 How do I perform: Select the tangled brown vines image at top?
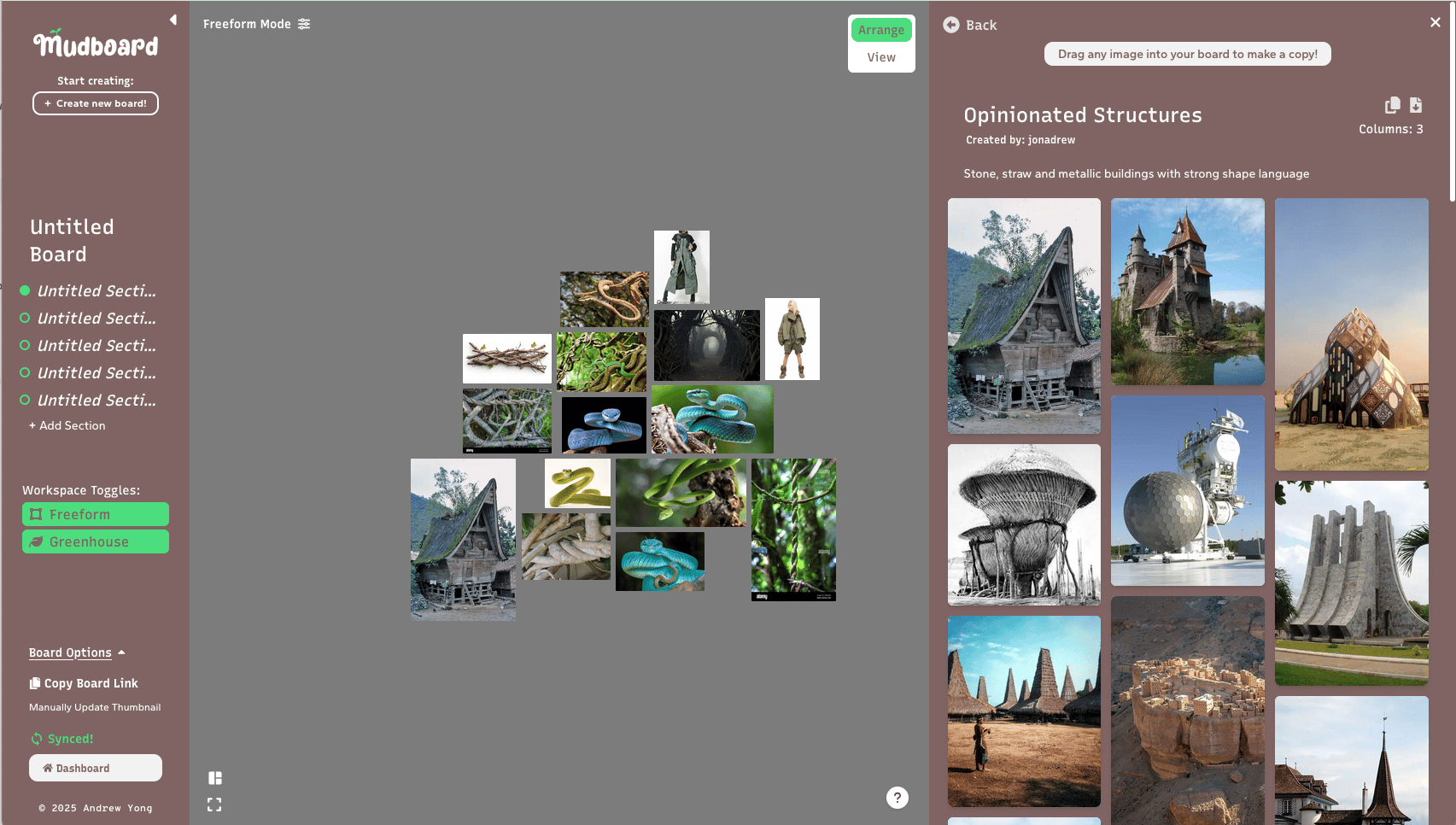pyautogui.click(x=605, y=300)
